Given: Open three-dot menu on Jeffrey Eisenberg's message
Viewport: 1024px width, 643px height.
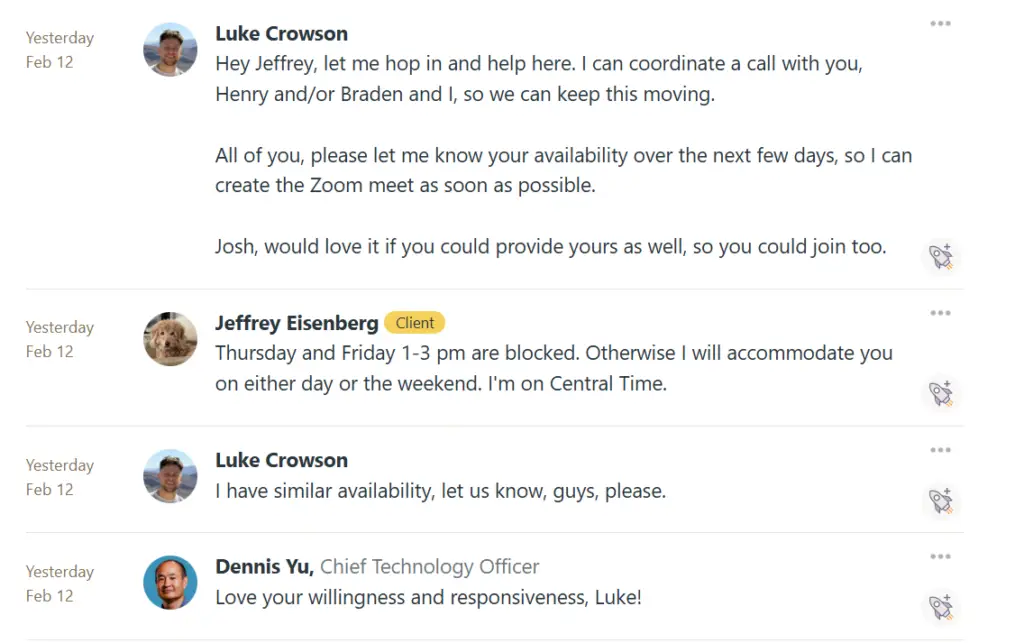Looking at the screenshot, I should point(940,313).
